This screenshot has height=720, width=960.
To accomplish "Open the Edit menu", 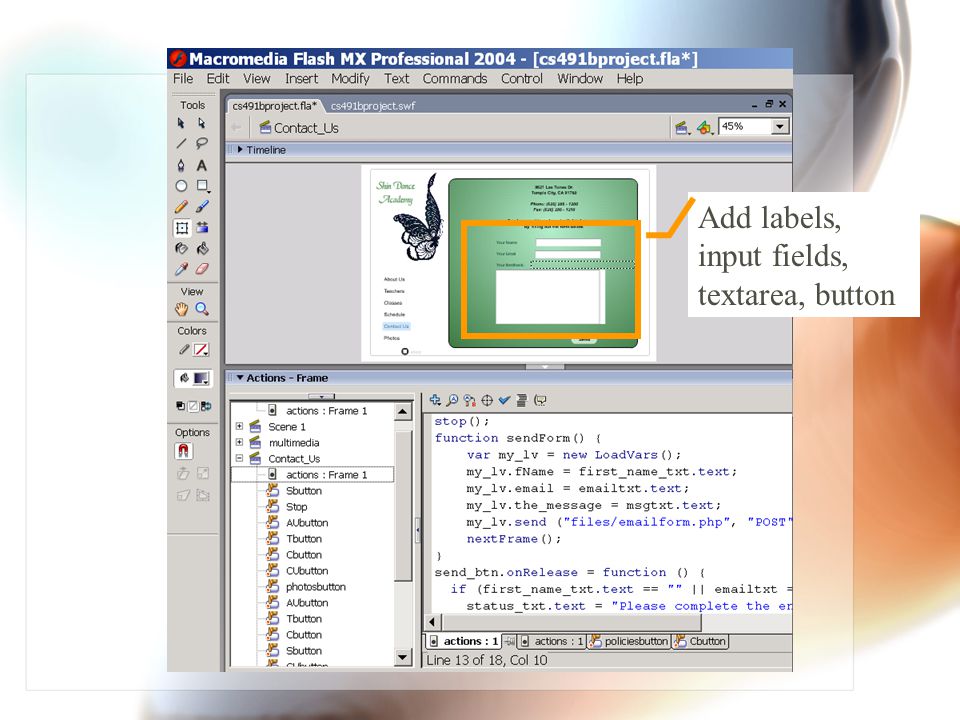I will (x=218, y=78).
